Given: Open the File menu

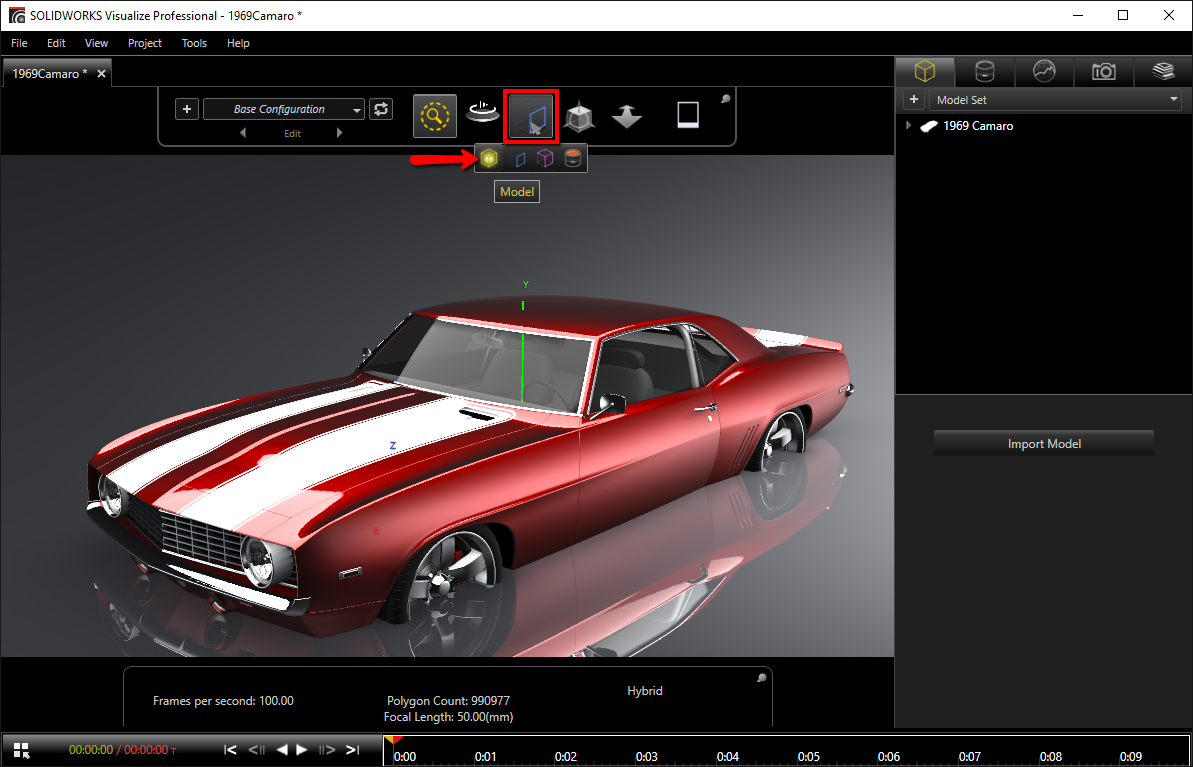Looking at the screenshot, I should pos(19,43).
